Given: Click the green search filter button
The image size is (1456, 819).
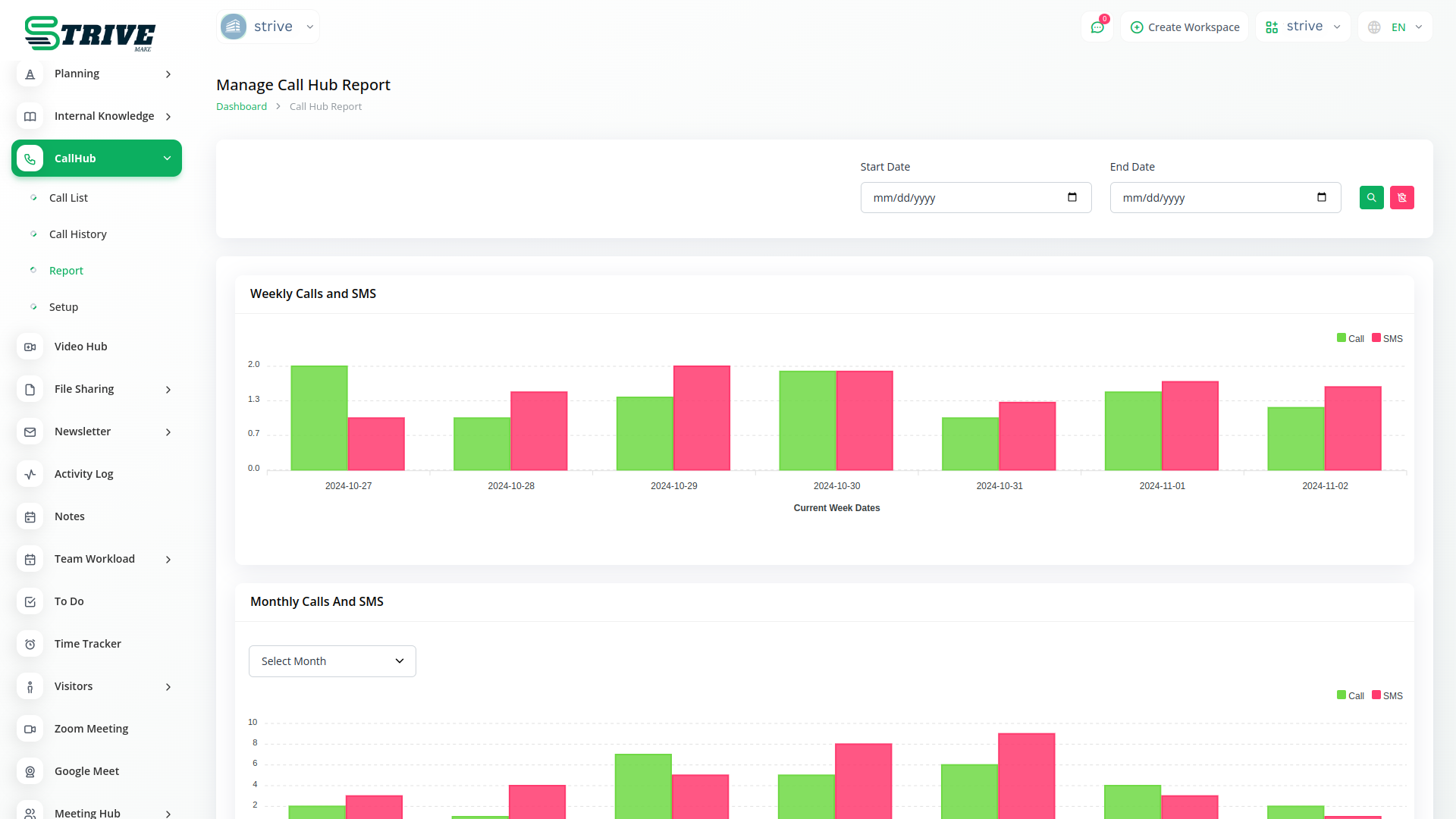Looking at the screenshot, I should point(1371,198).
